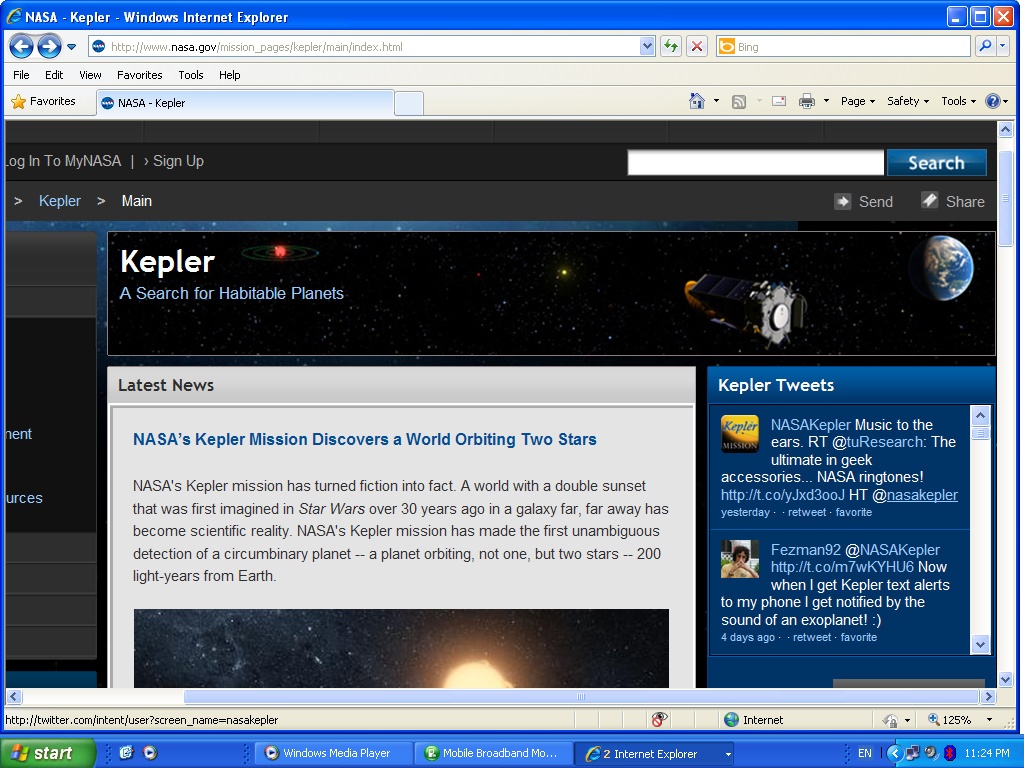The height and width of the screenshot is (768, 1024).
Task: Open the Favorites menu in the menu bar
Action: coord(140,75)
